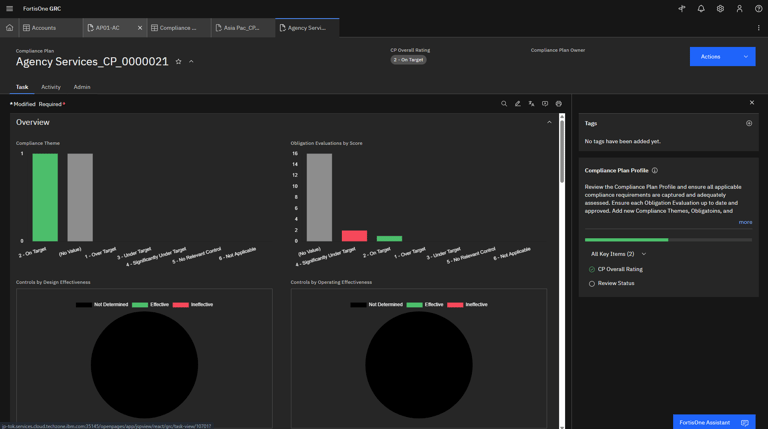Toggle 'Ineffective' legend in Operating Effectiveness
Image resolution: width=768 pixels, height=429 pixels.
[x=467, y=305]
